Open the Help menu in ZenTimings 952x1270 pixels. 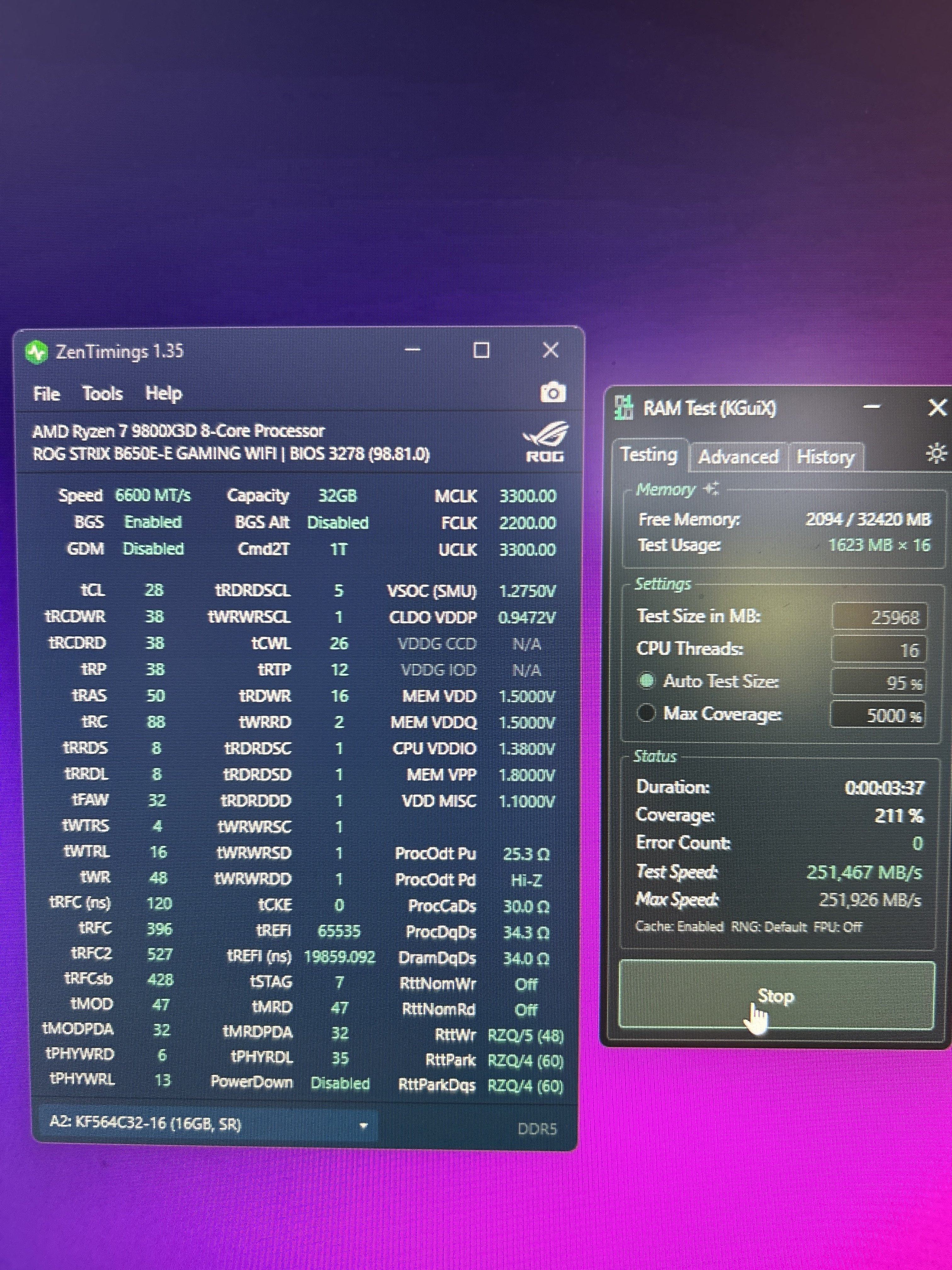coord(163,394)
